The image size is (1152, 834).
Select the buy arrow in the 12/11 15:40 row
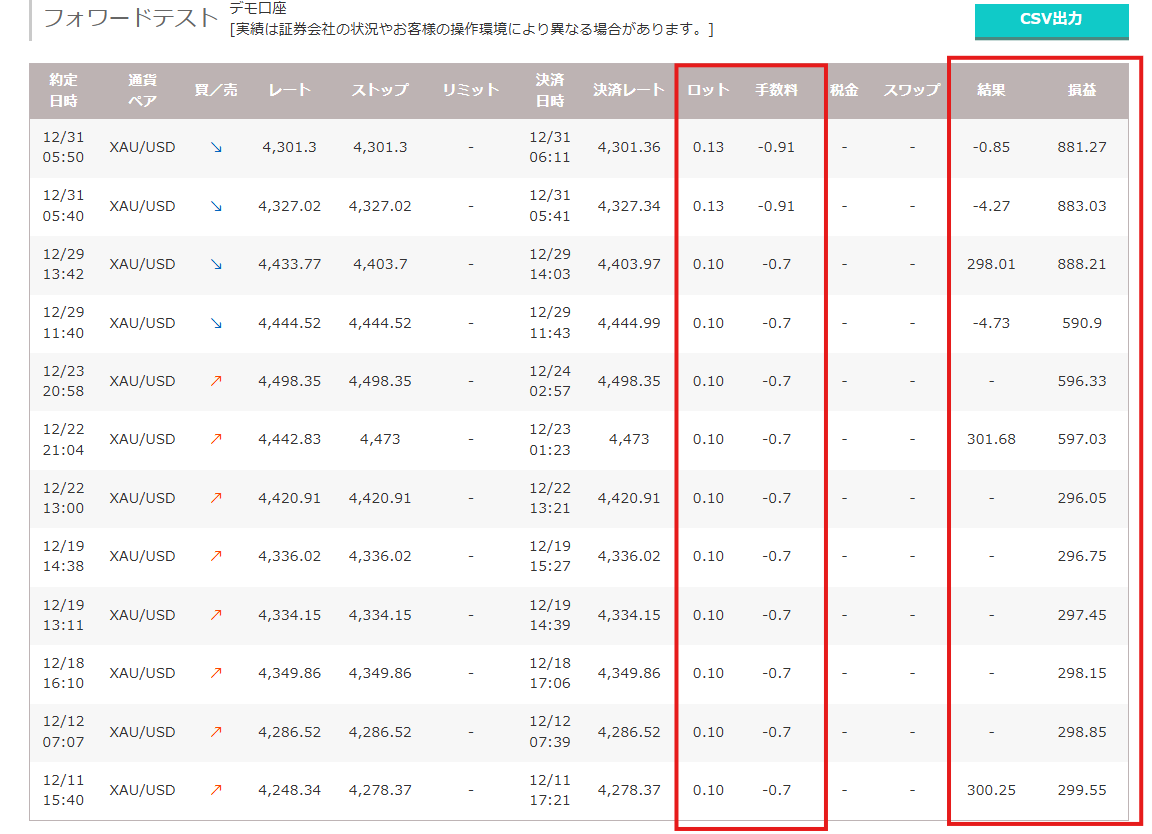tap(216, 791)
